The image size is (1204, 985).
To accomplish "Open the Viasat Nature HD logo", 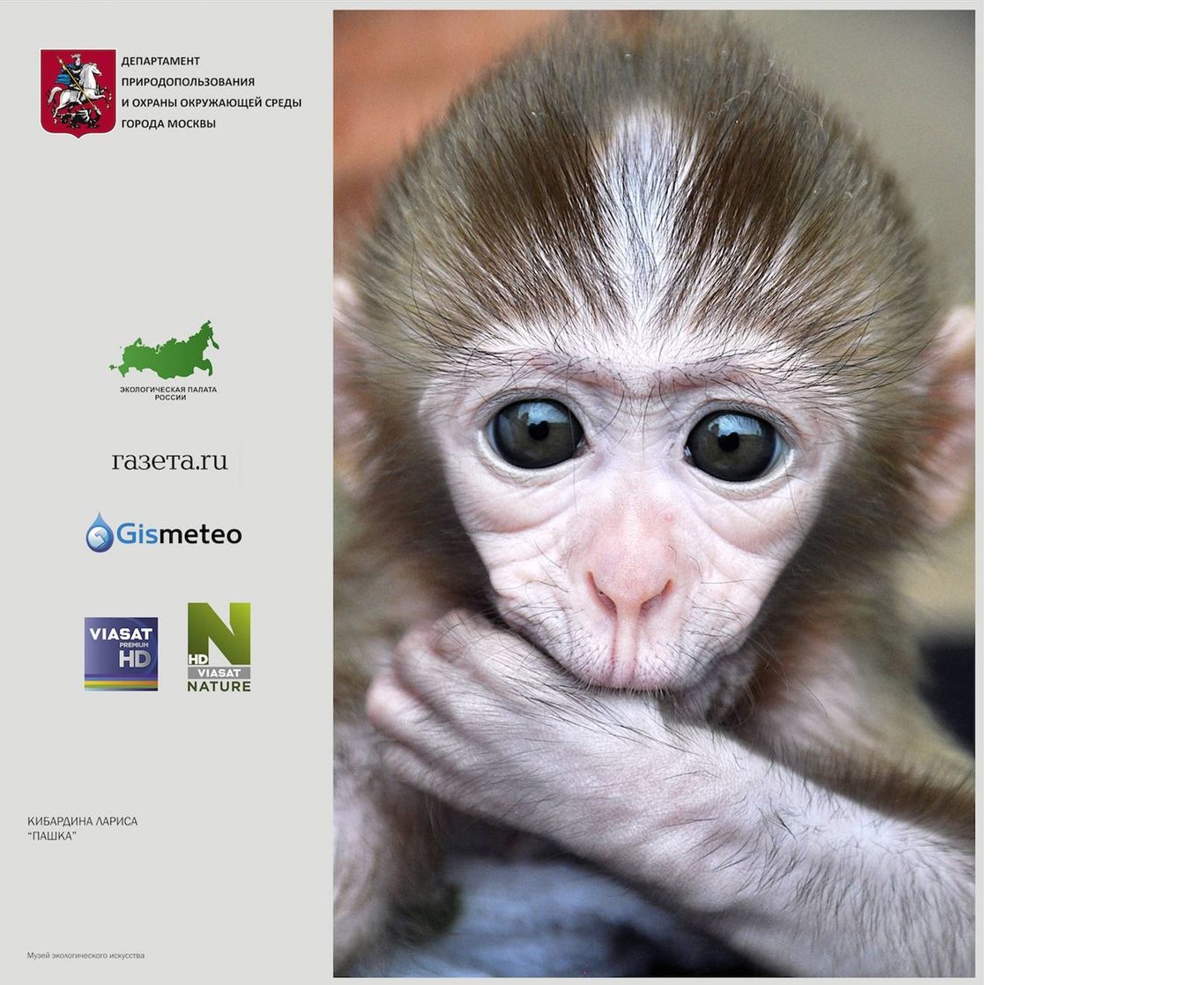I will pos(219,647).
